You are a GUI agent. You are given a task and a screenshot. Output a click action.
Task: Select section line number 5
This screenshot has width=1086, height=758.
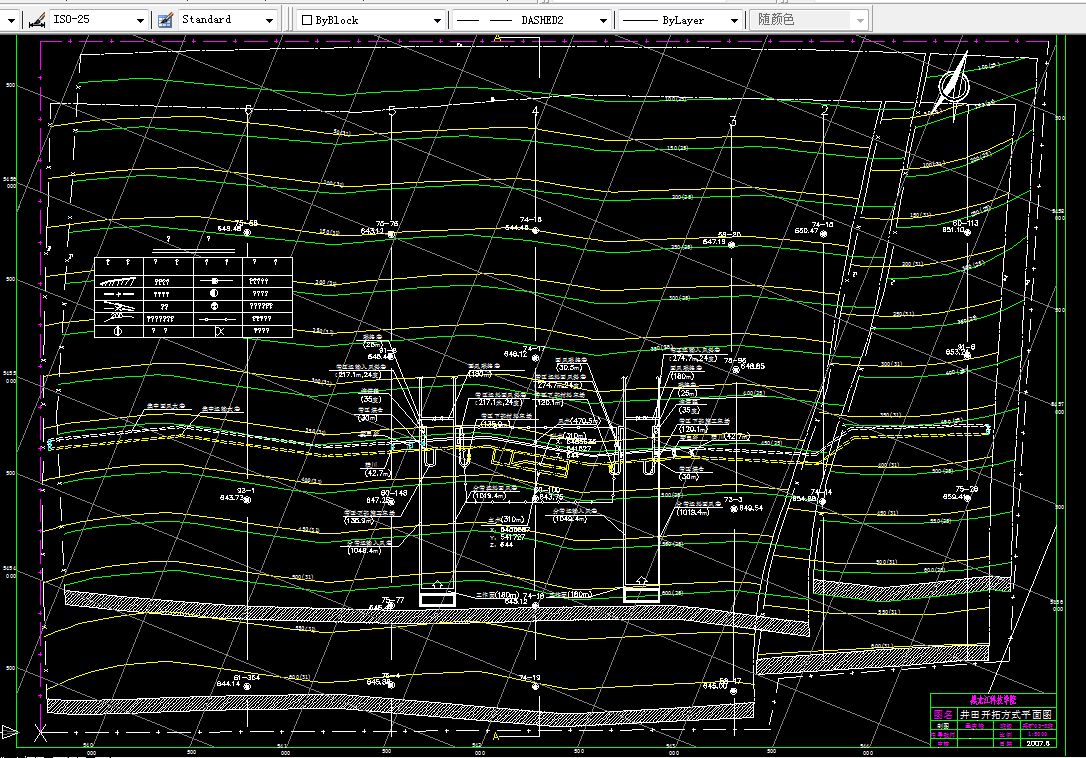tap(392, 111)
